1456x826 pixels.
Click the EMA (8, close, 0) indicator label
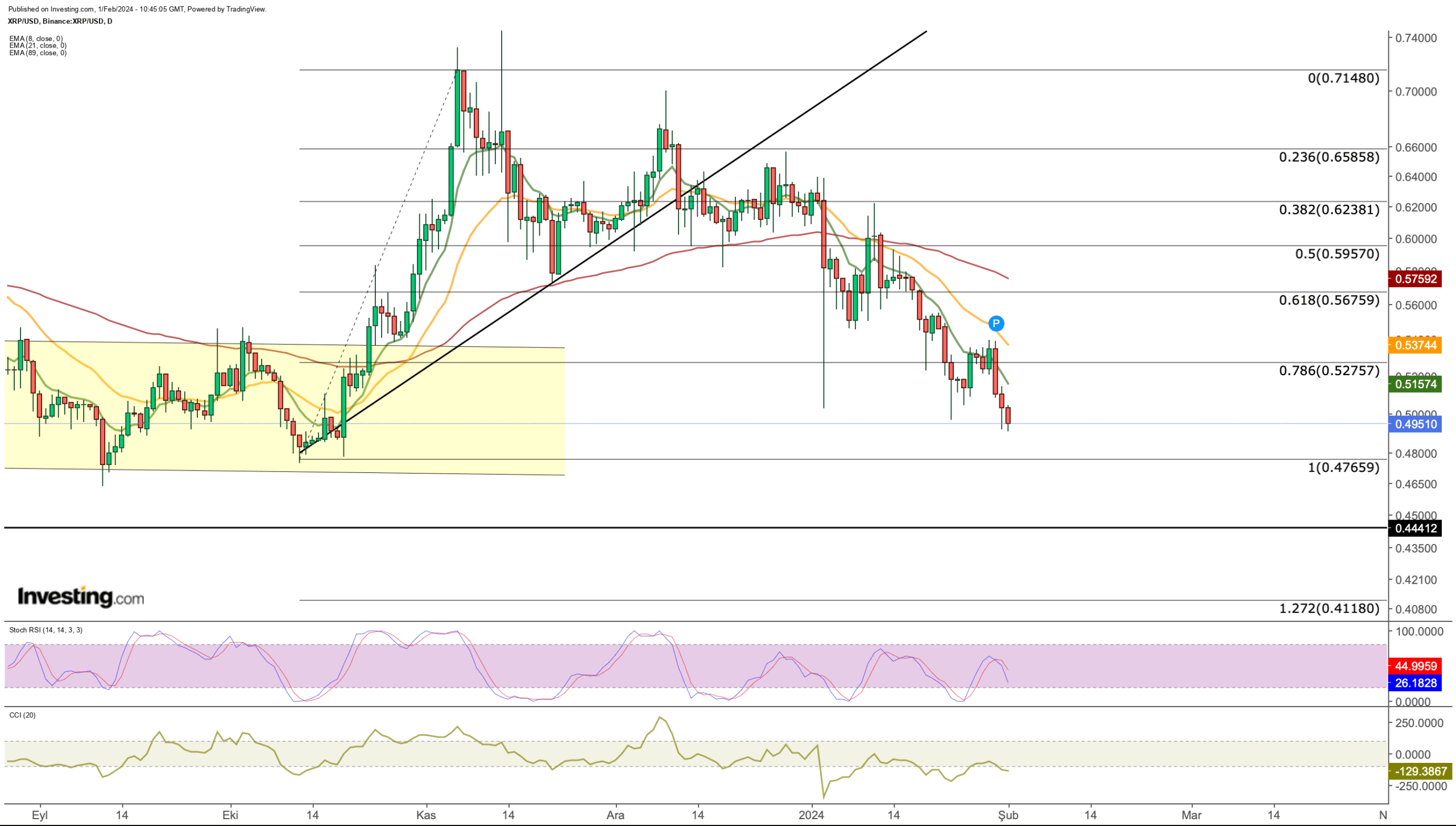[x=36, y=39]
